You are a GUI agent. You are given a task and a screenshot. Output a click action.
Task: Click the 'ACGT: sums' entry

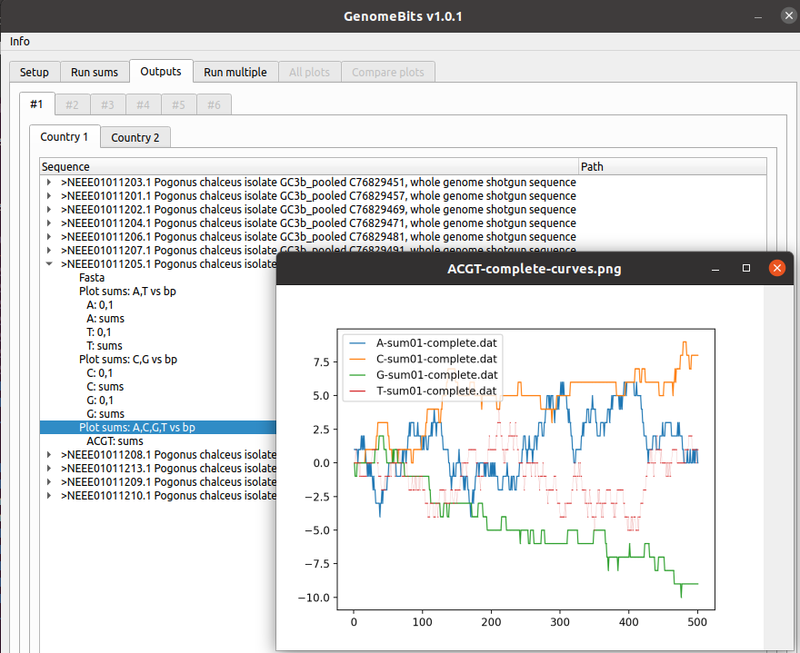coord(115,440)
